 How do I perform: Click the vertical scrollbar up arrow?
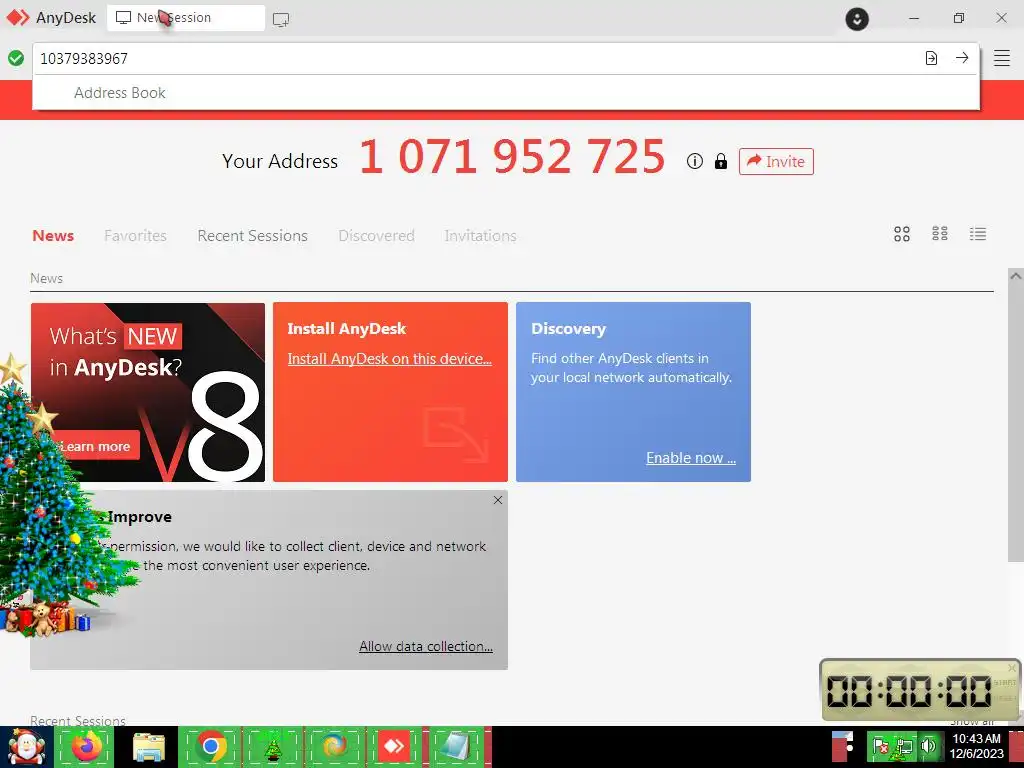point(1016,276)
